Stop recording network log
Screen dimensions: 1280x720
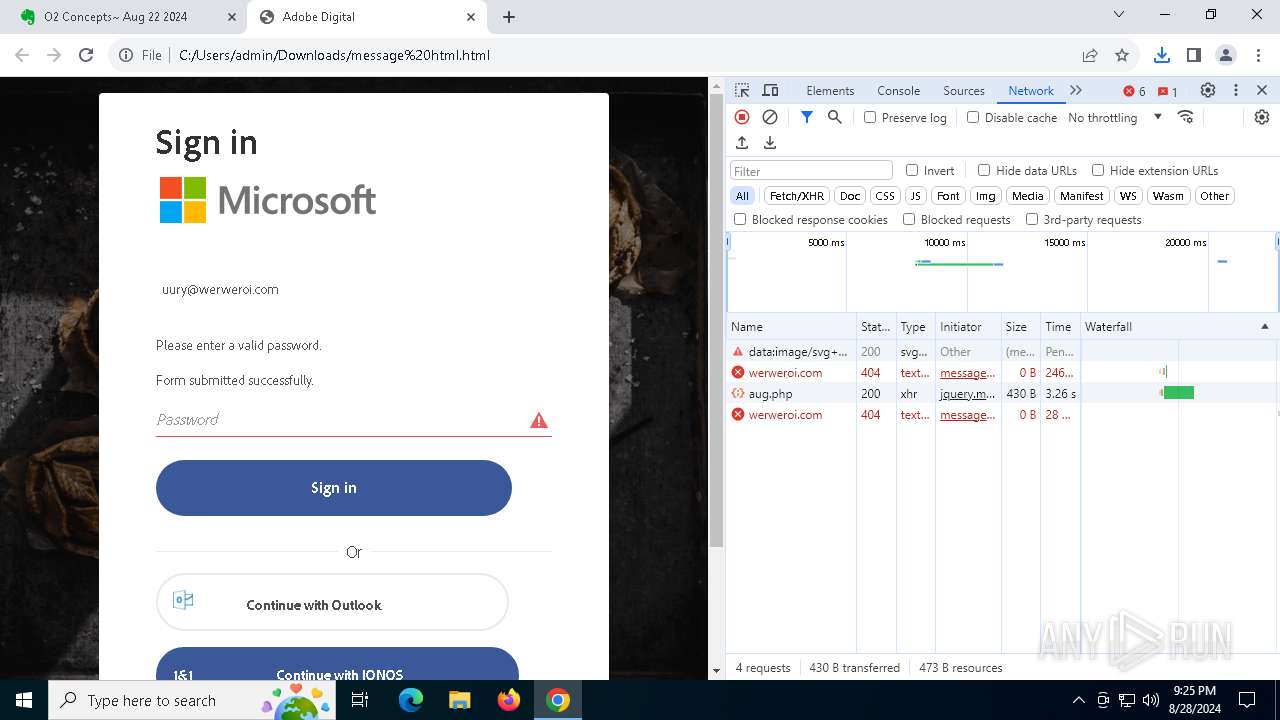tap(742, 117)
